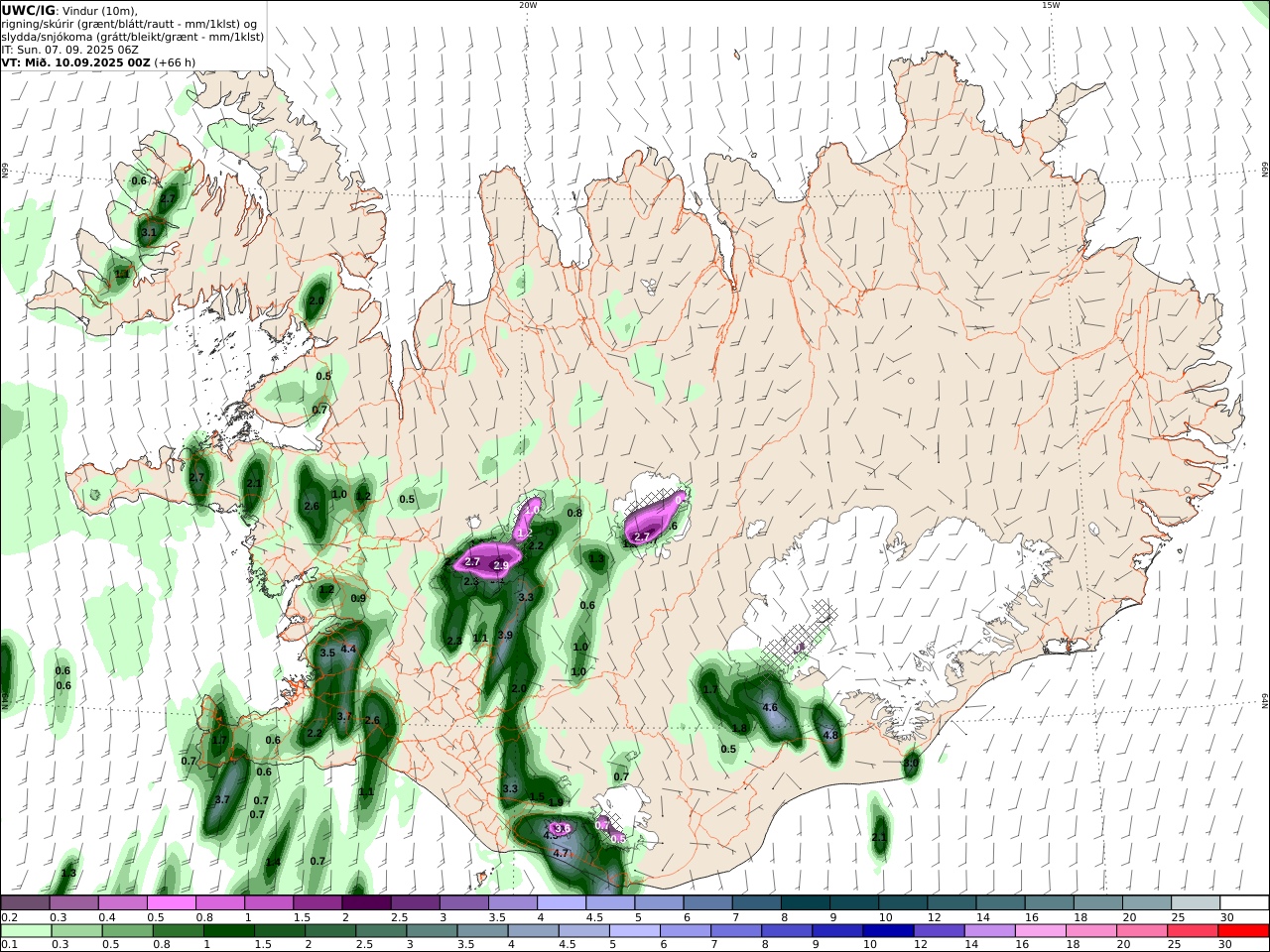Select the 'VT: Mið. 10.09.2025 00Z' valid time
This screenshot has width=1270, height=952.
(x=75, y=61)
